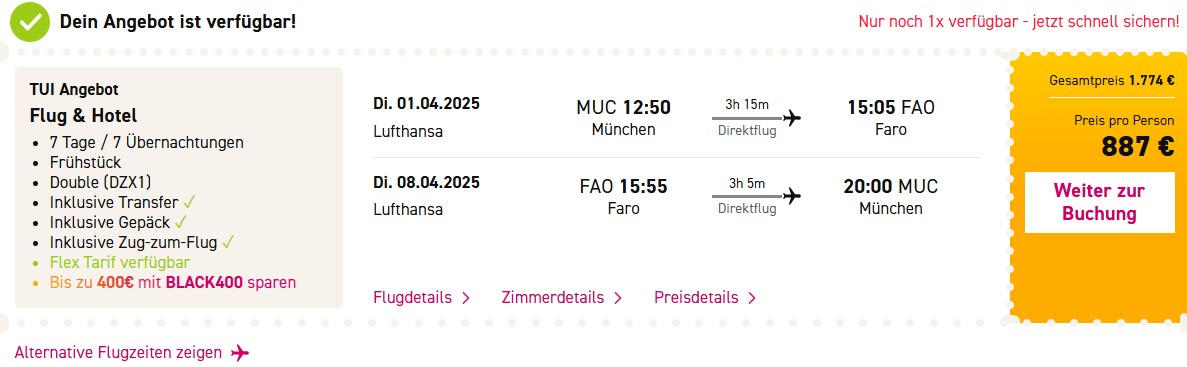Expand Flugdetails via its chevron arrow
The image size is (1187, 367).
pos(466,298)
